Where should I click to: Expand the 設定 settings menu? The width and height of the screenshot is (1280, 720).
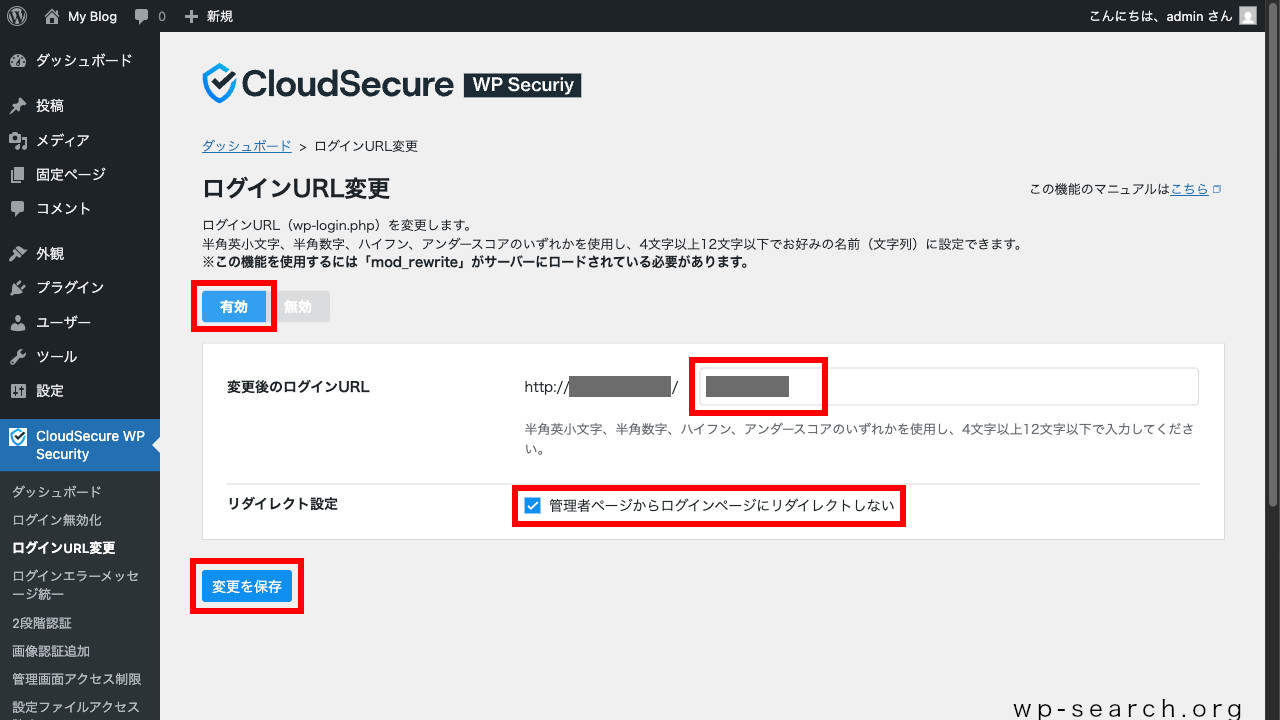pyautogui.click(x=45, y=390)
